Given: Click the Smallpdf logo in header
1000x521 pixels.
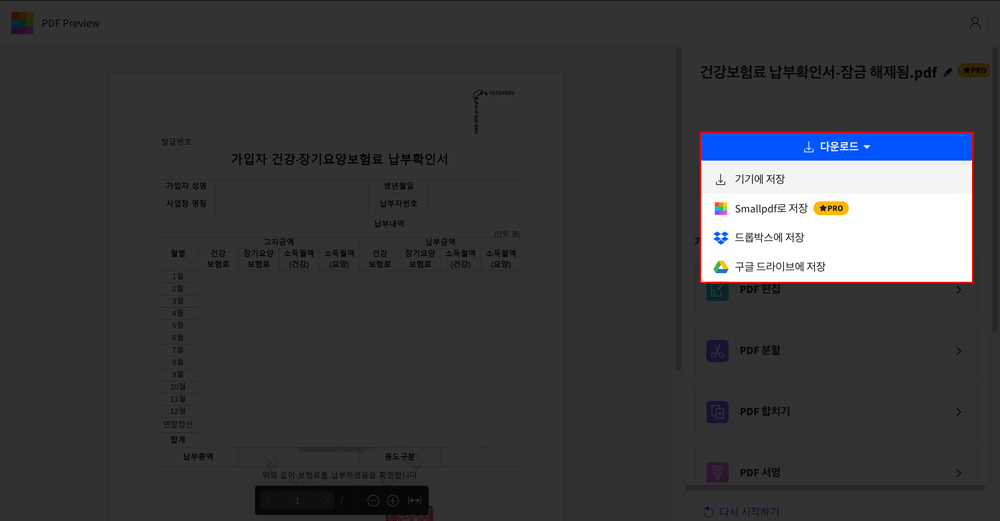Looking at the screenshot, I should coord(22,23).
